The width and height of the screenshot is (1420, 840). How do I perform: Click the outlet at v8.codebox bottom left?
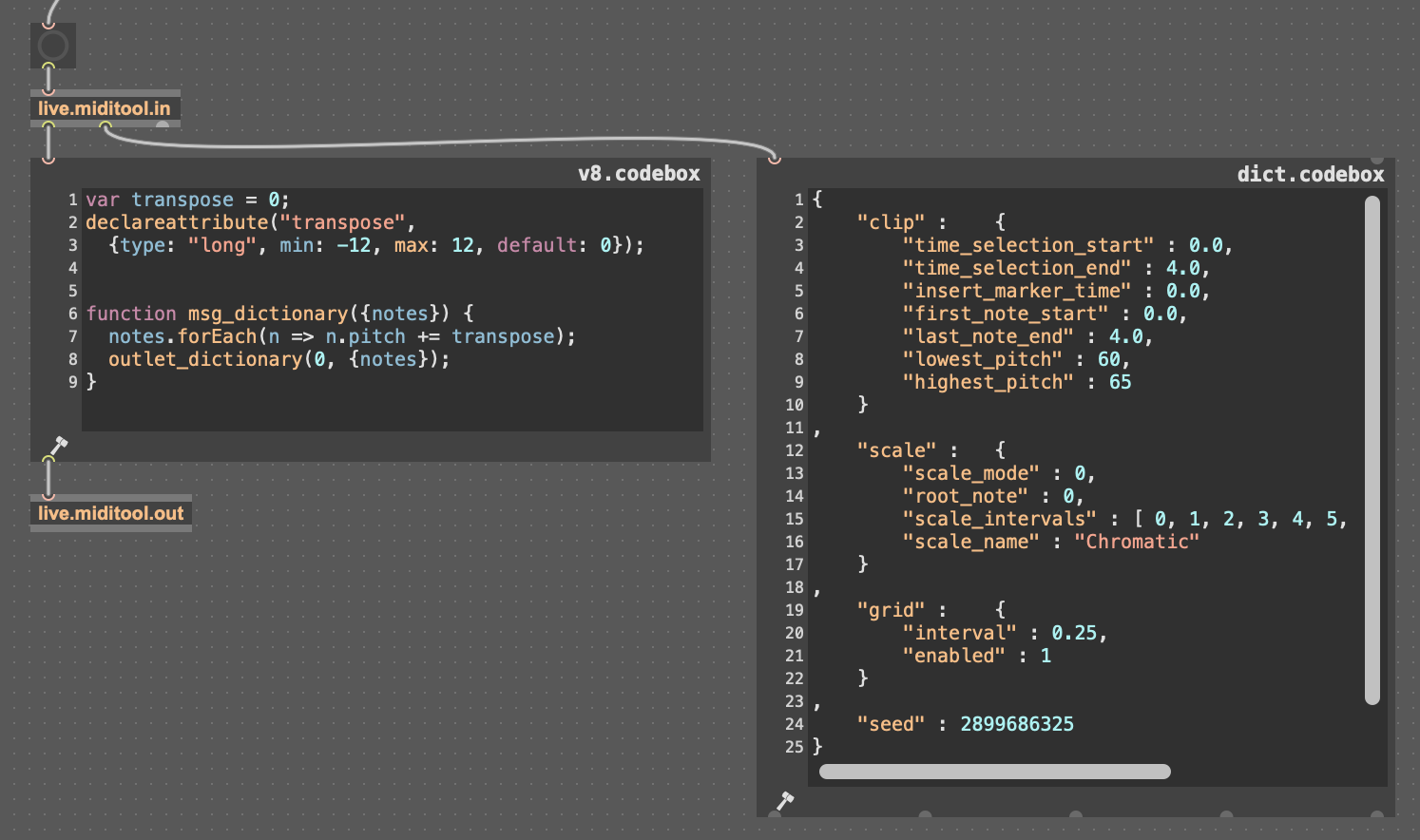[x=48, y=460]
